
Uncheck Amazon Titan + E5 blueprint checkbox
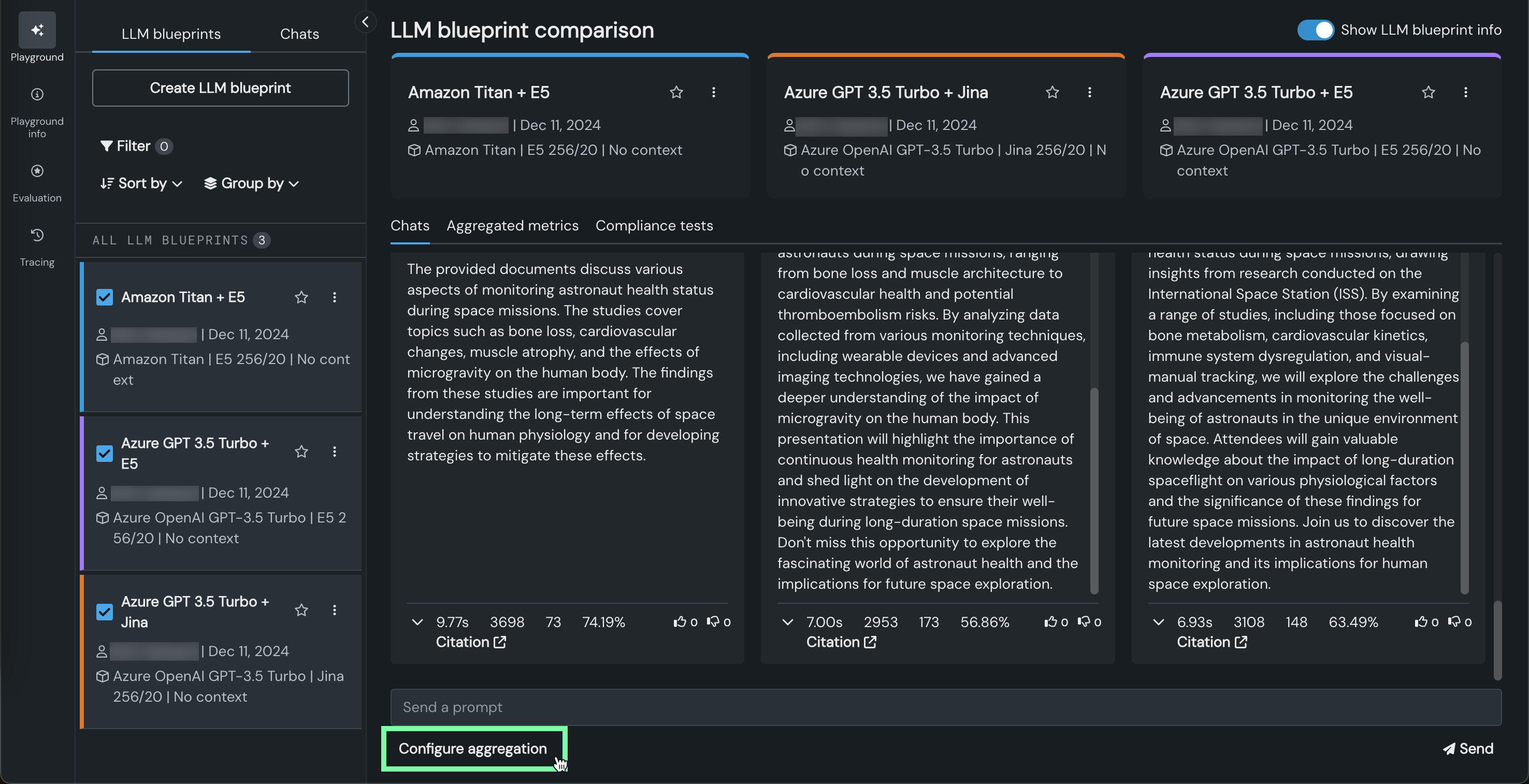pos(105,297)
